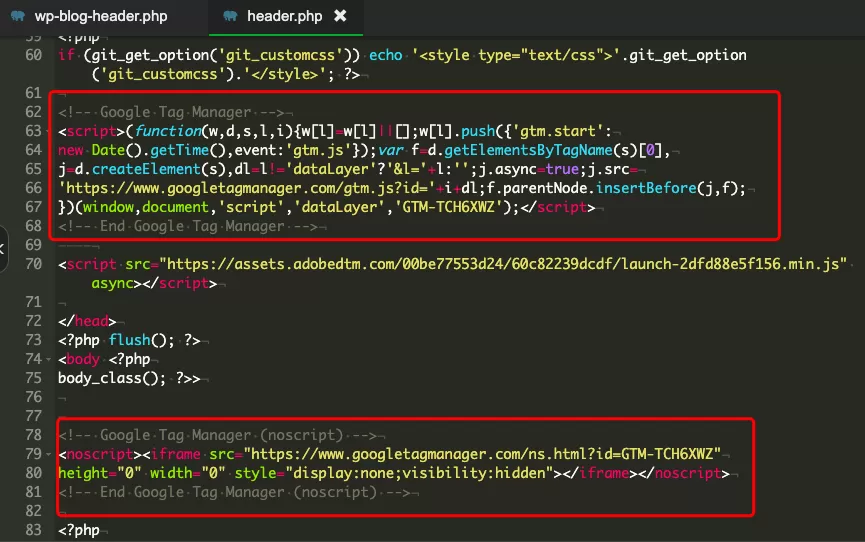This screenshot has width=865, height=542.
Task: Select the header.php tab
Action: 284,16
